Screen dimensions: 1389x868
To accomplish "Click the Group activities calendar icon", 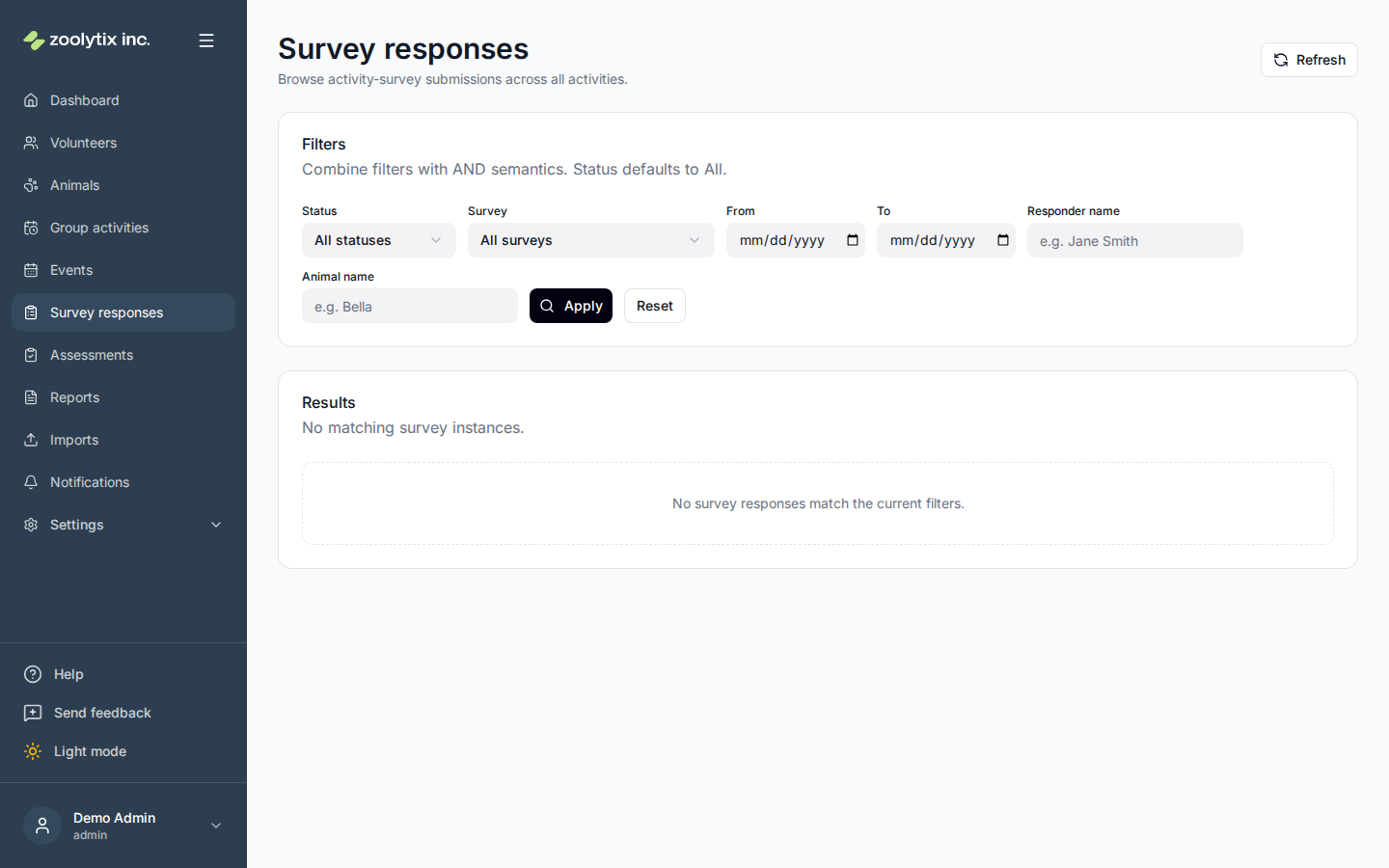I will coord(31,228).
